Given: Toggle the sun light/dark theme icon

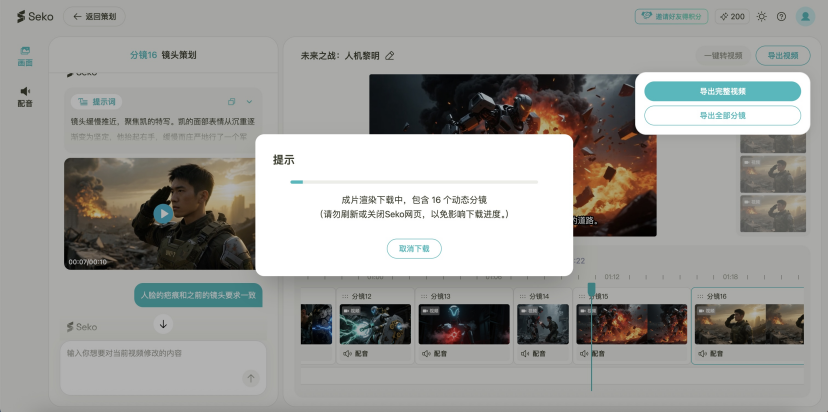Looking at the screenshot, I should 761,16.
